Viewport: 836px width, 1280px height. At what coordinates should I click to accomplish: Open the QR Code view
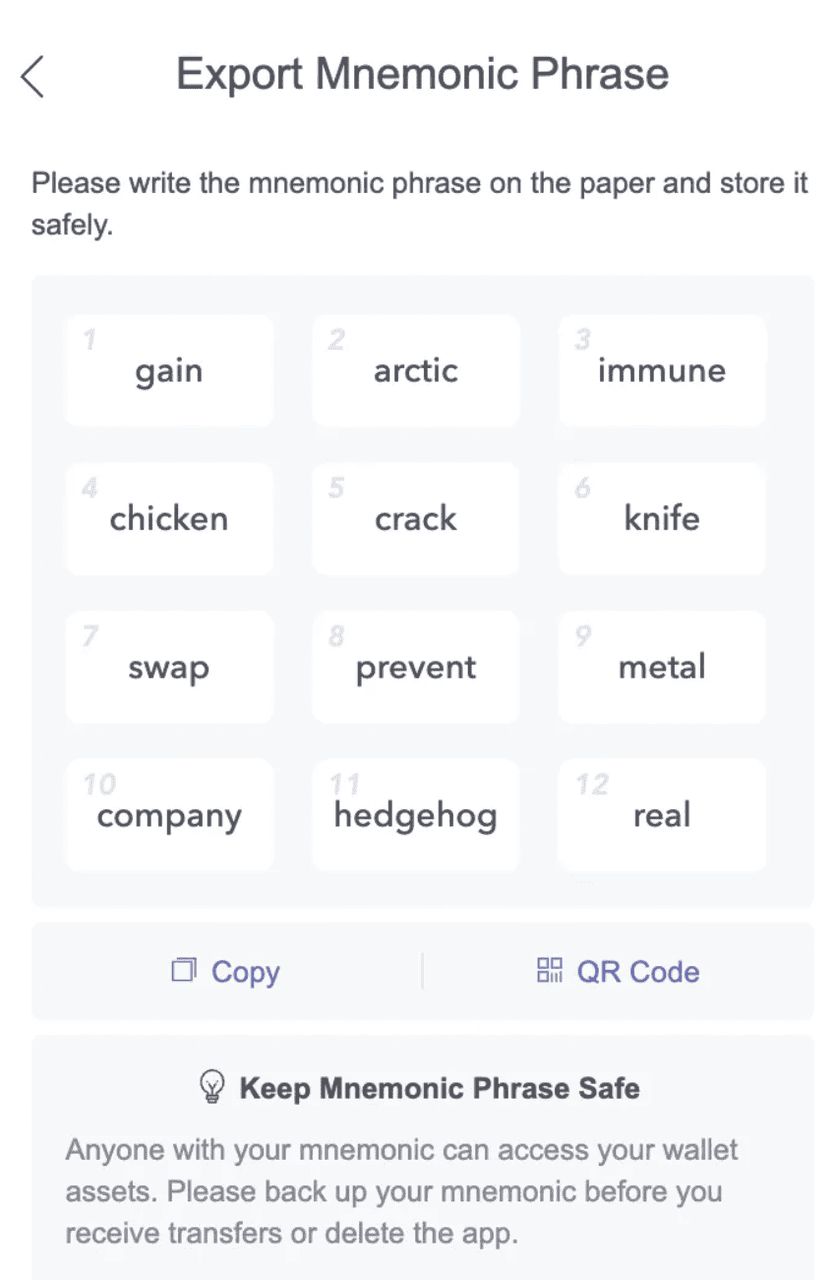[x=617, y=970]
